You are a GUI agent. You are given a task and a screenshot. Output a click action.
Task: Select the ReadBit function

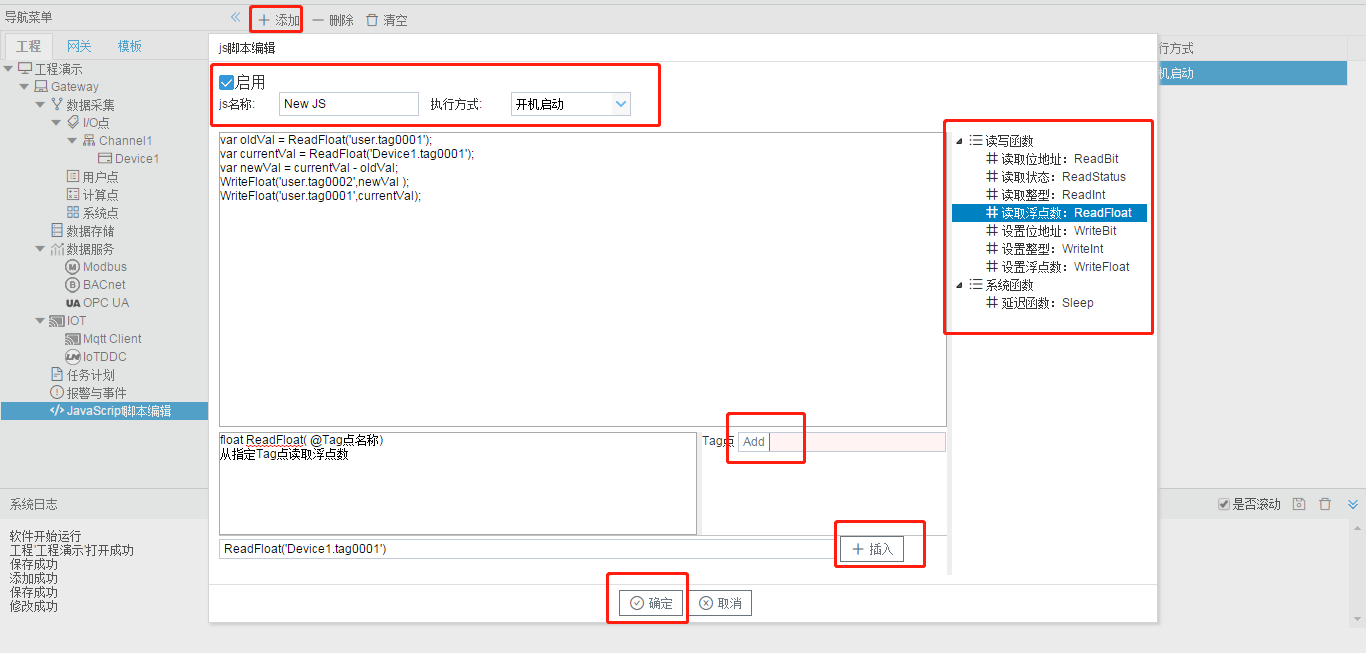tap(1051, 159)
